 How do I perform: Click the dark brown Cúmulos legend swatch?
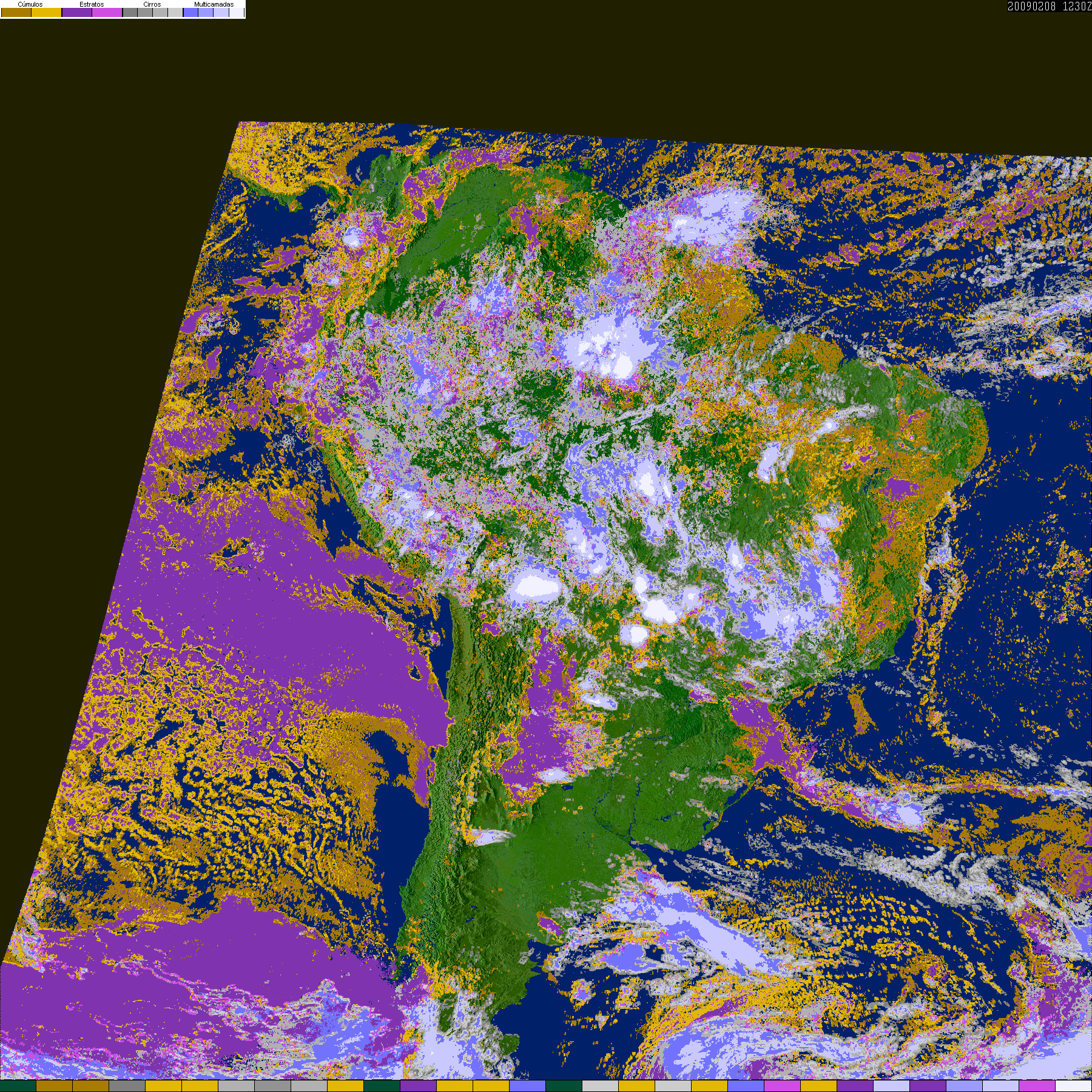16,12
